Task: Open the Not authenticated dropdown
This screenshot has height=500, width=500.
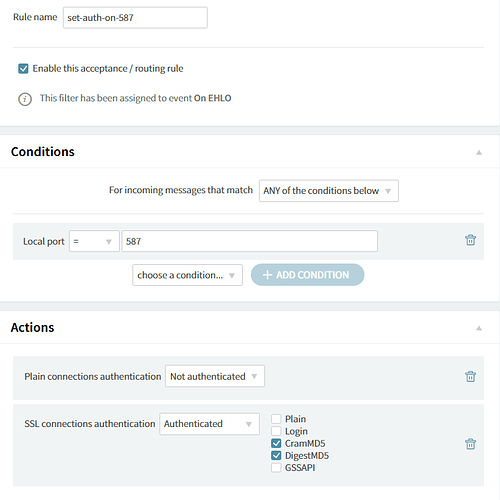Action: [x=215, y=376]
